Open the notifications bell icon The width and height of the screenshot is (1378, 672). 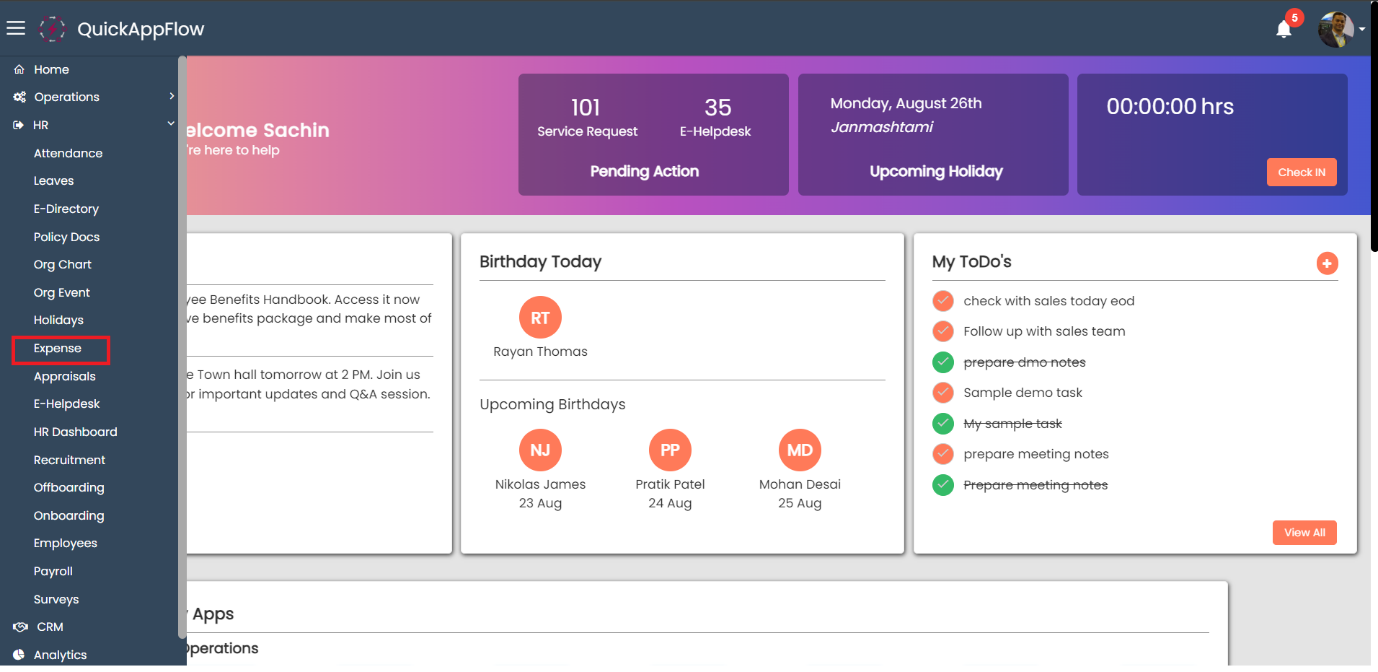pyautogui.click(x=1284, y=29)
